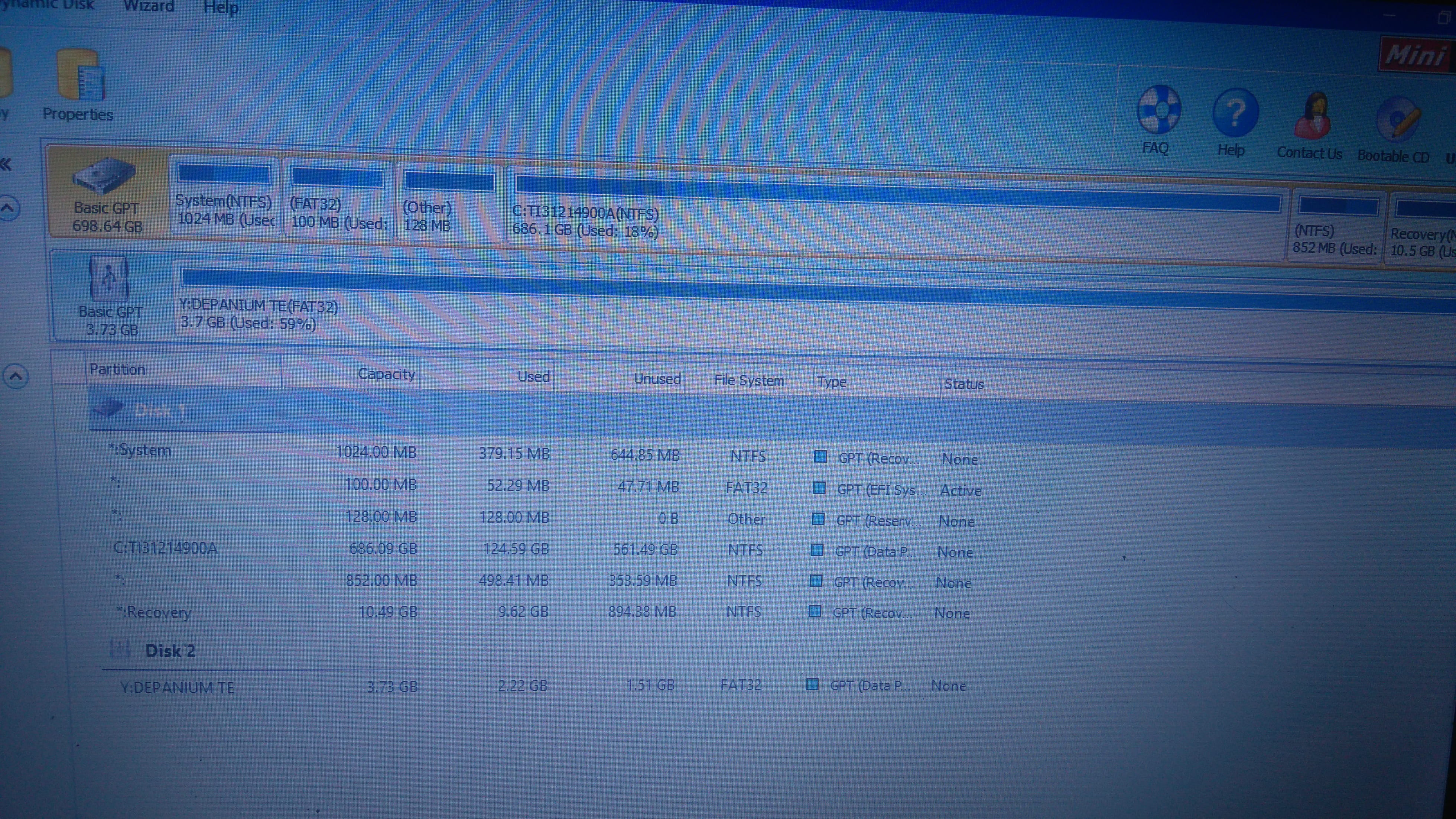Click the 47.71 MB unused cell
The image size is (1456, 819).
point(648,486)
